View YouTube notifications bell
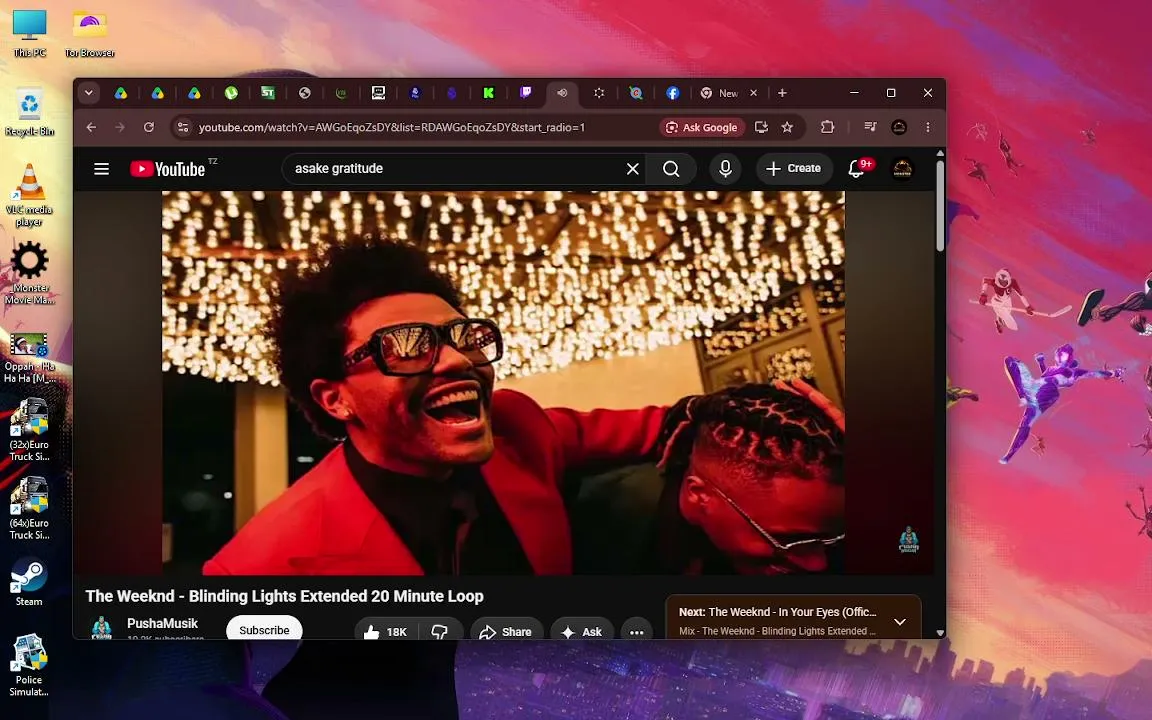 857,168
